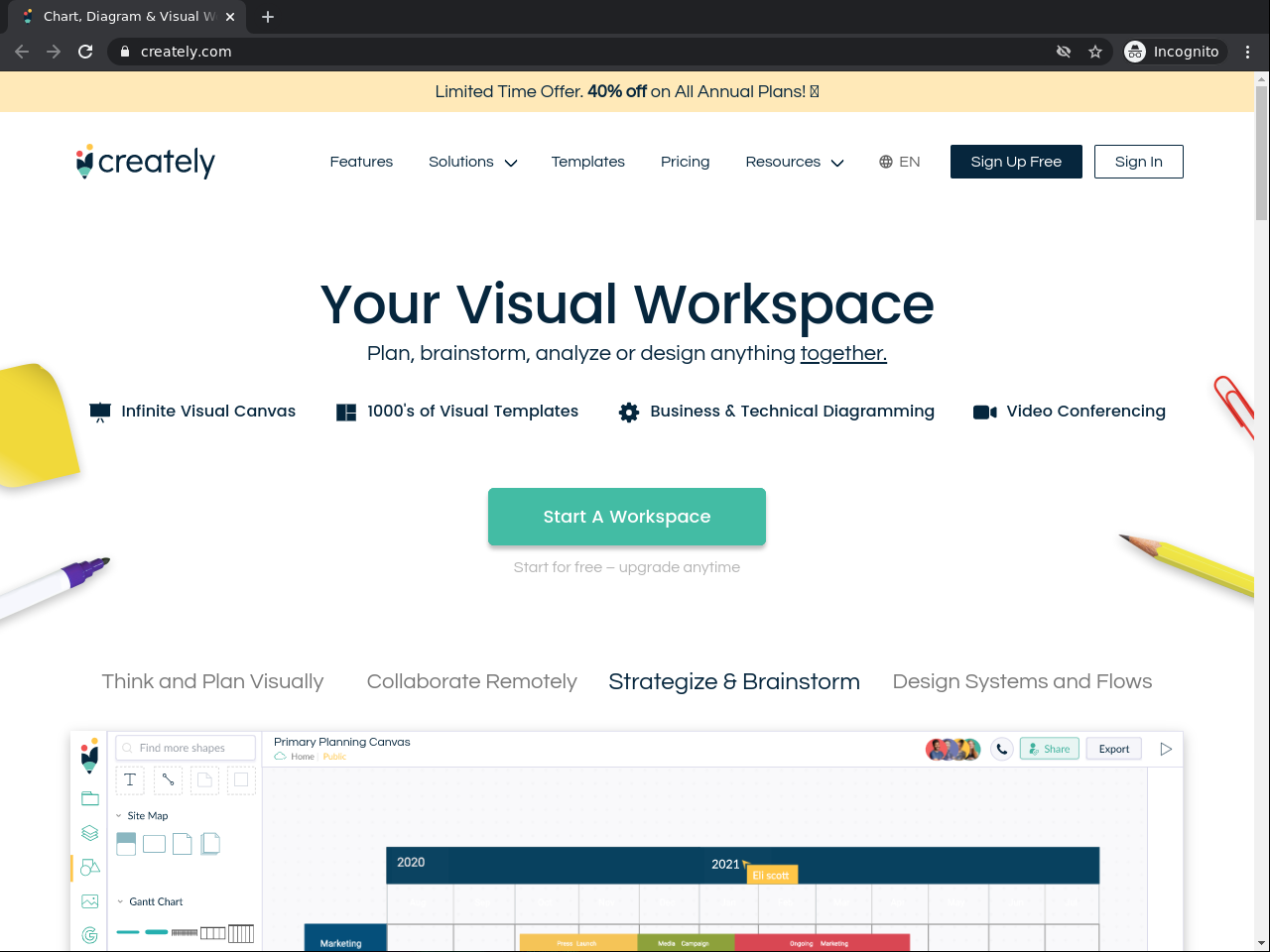Click the image icon in the canvas sidebar
The width and height of the screenshot is (1270, 952).
pyautogui.click(x=90, y=901)
